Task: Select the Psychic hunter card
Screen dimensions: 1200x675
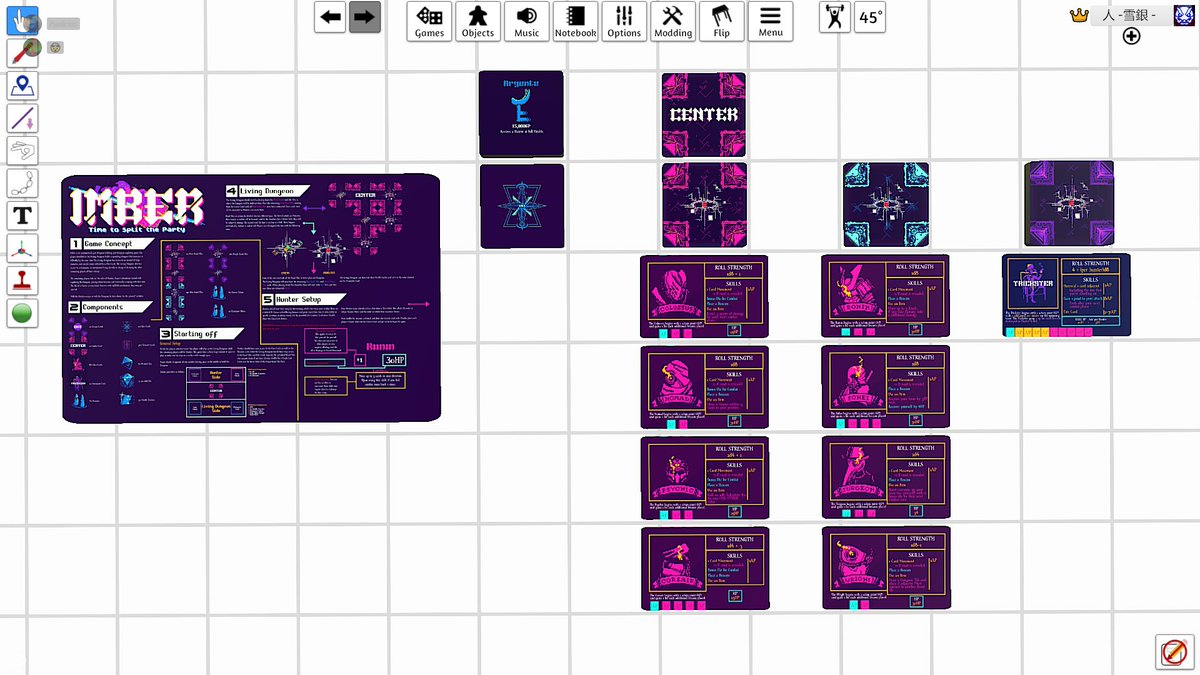Action: [704, 478]
